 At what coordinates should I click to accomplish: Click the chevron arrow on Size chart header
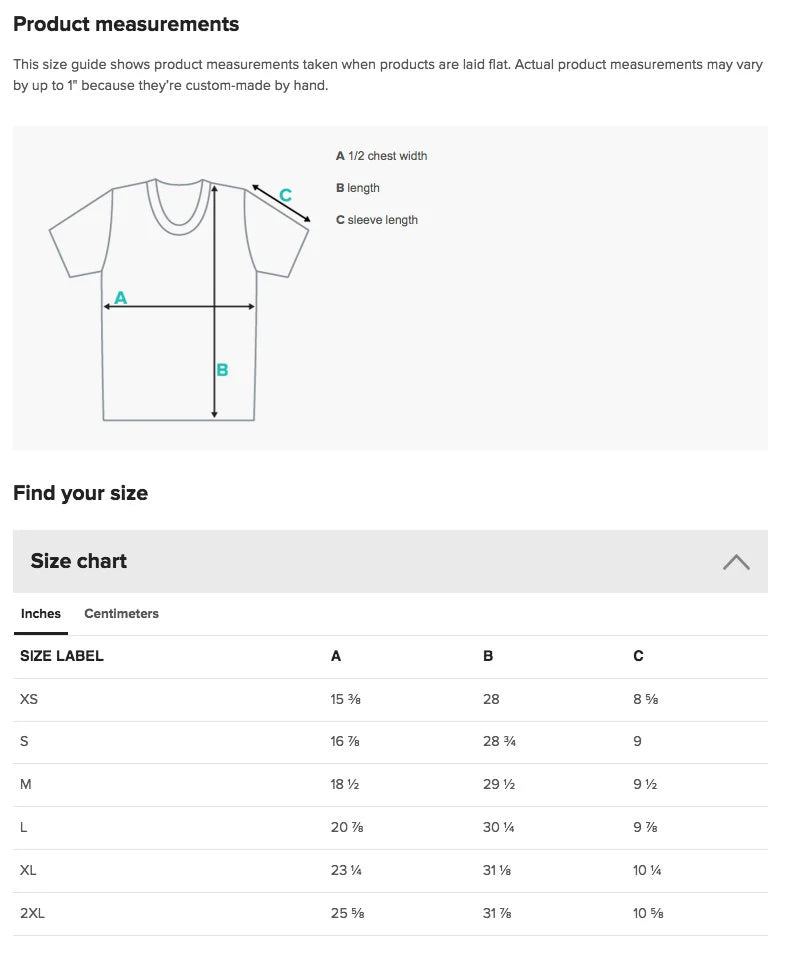point(737,562)
